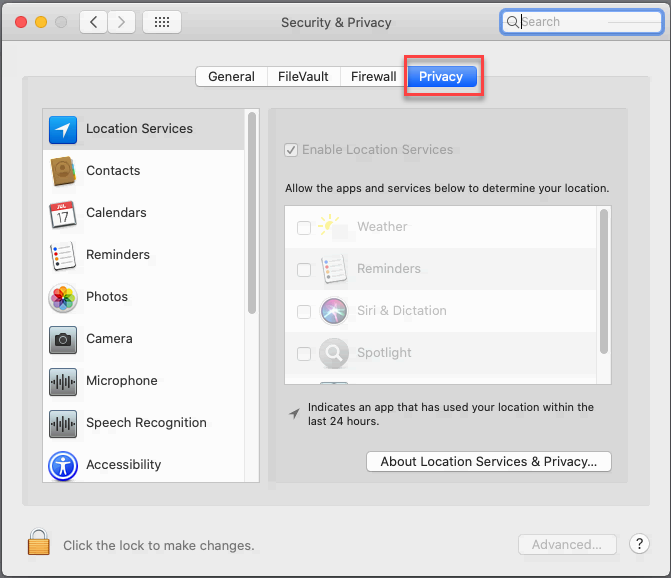This screenshot has height=578, width=671.
Task: Show all preferences grid button
Action: pos(162,22)
